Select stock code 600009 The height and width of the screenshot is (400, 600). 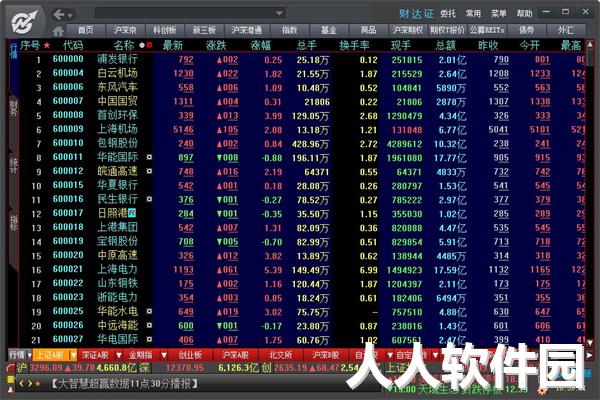point(68,129)
